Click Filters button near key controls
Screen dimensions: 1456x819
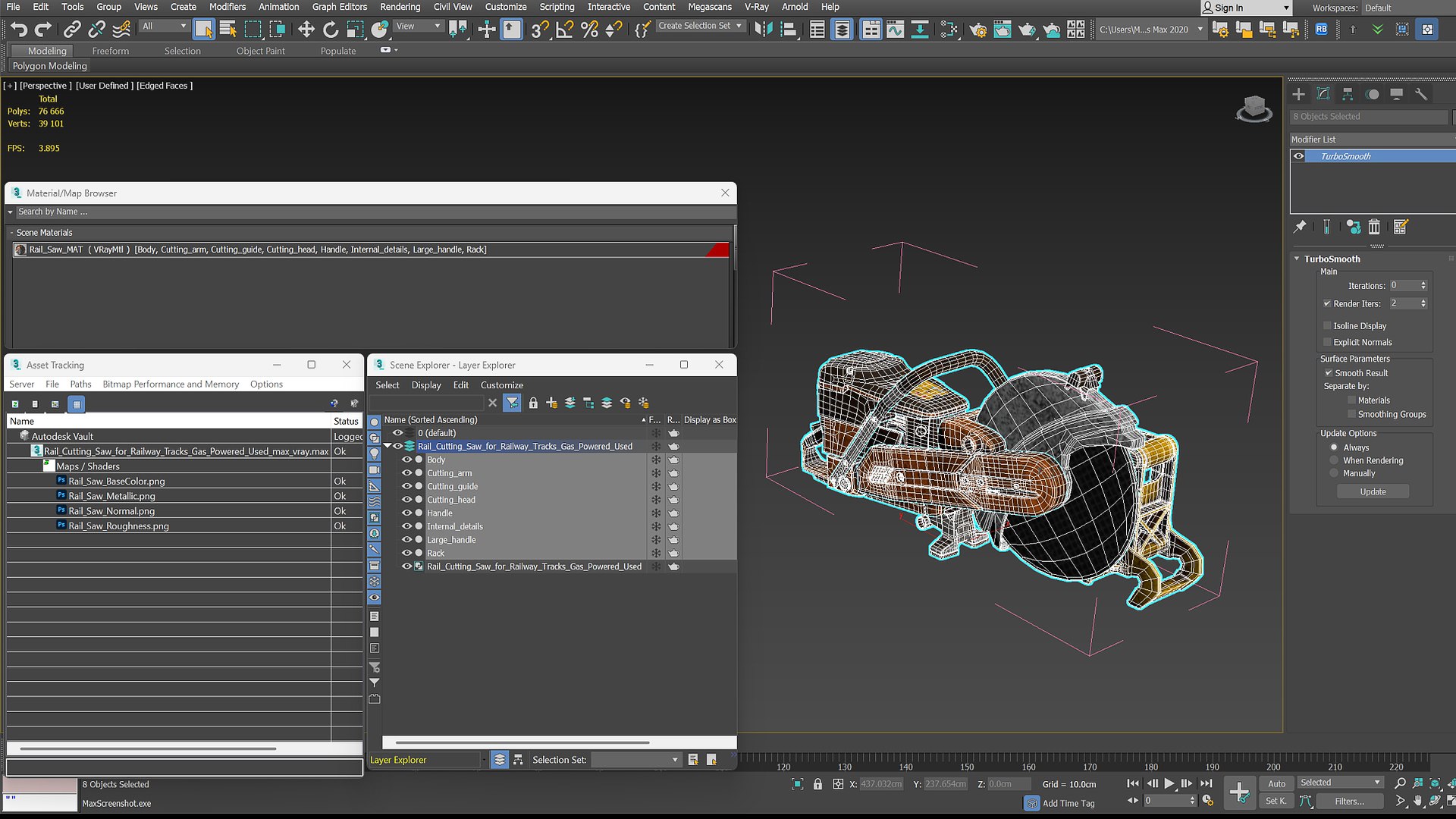[1349, 802]
